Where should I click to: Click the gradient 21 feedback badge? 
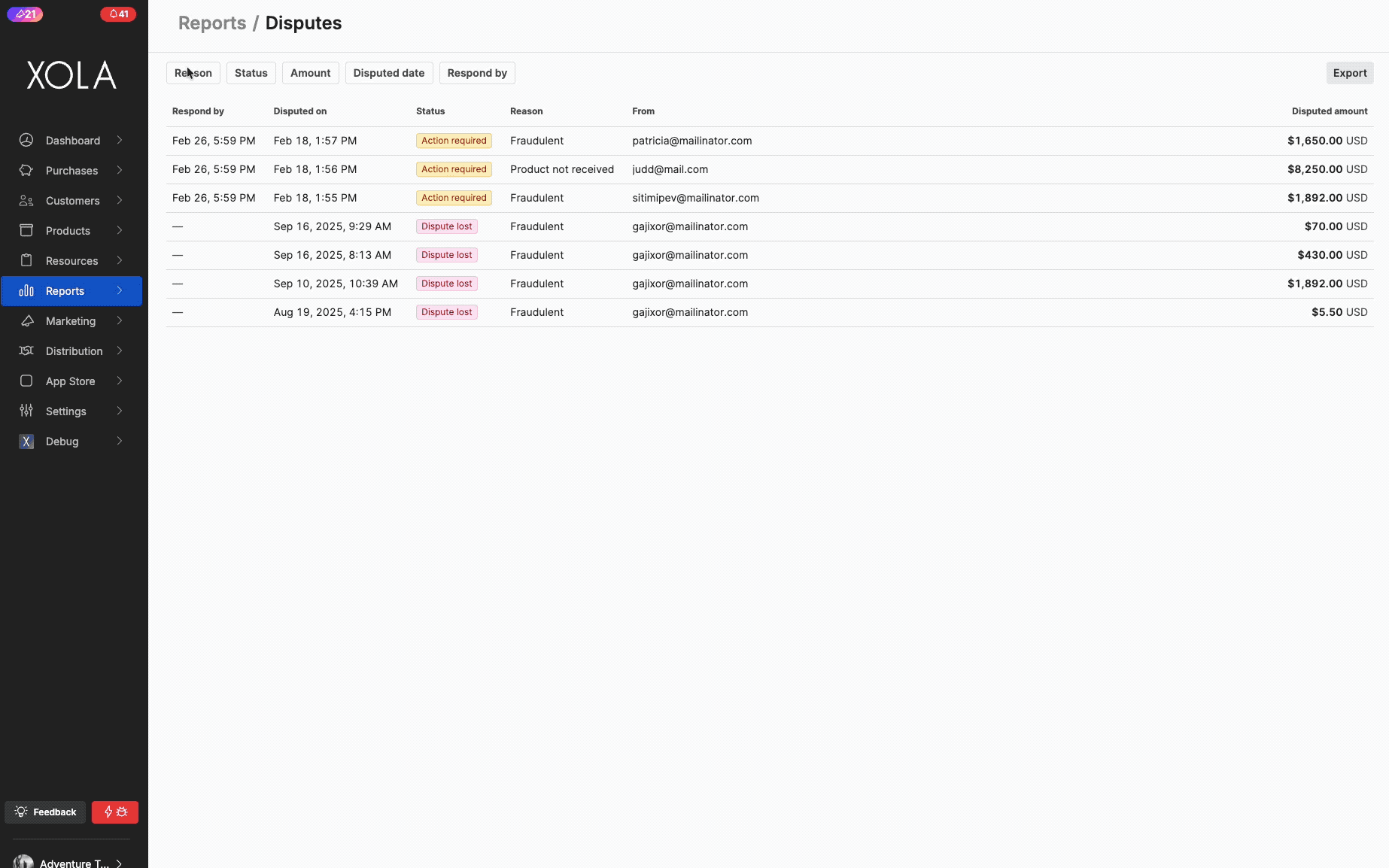click(25, 14)
